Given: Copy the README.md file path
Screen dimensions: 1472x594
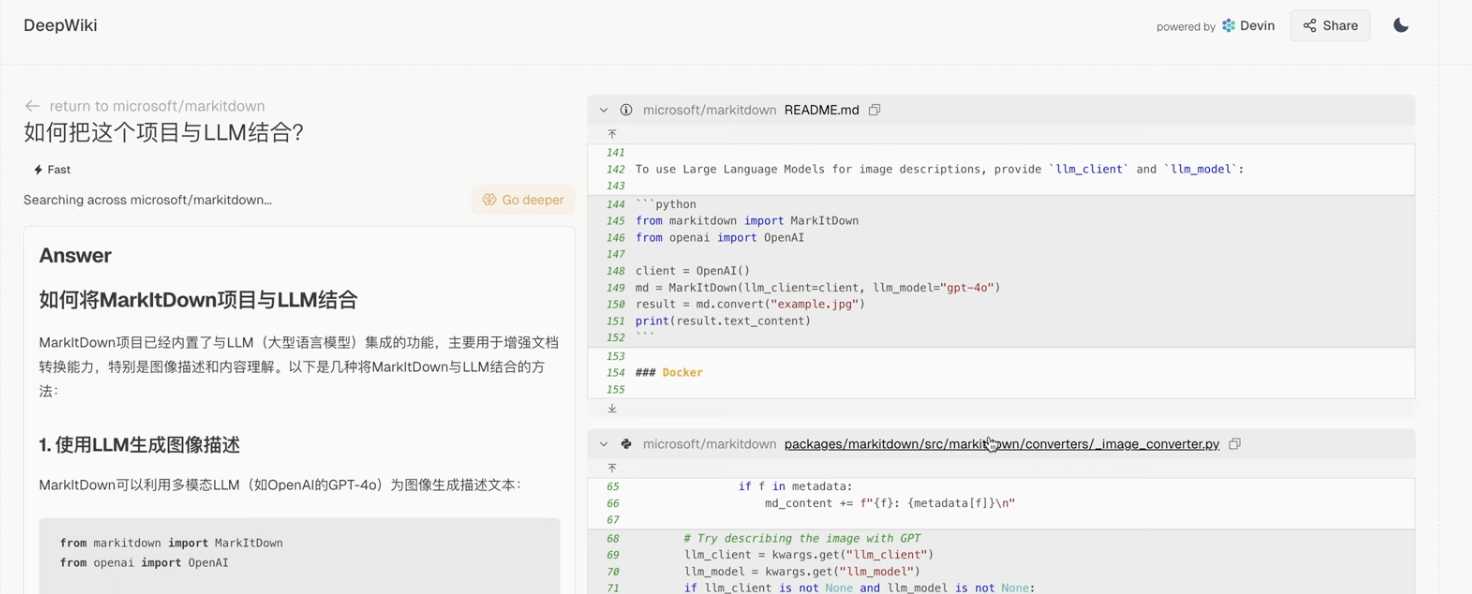Looking at the screenshot, I should (874, 110).
